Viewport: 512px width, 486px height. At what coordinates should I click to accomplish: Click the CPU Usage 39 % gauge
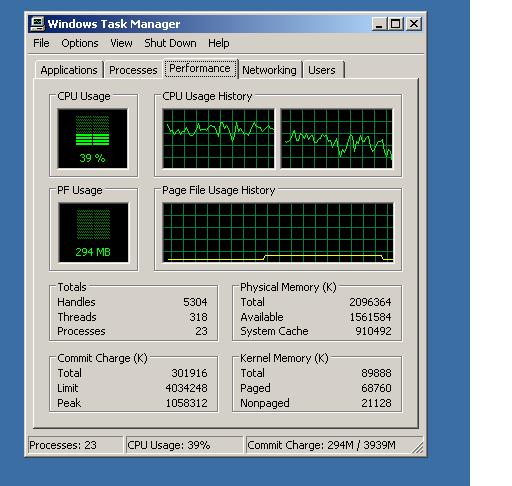click(x=92, y=138)
